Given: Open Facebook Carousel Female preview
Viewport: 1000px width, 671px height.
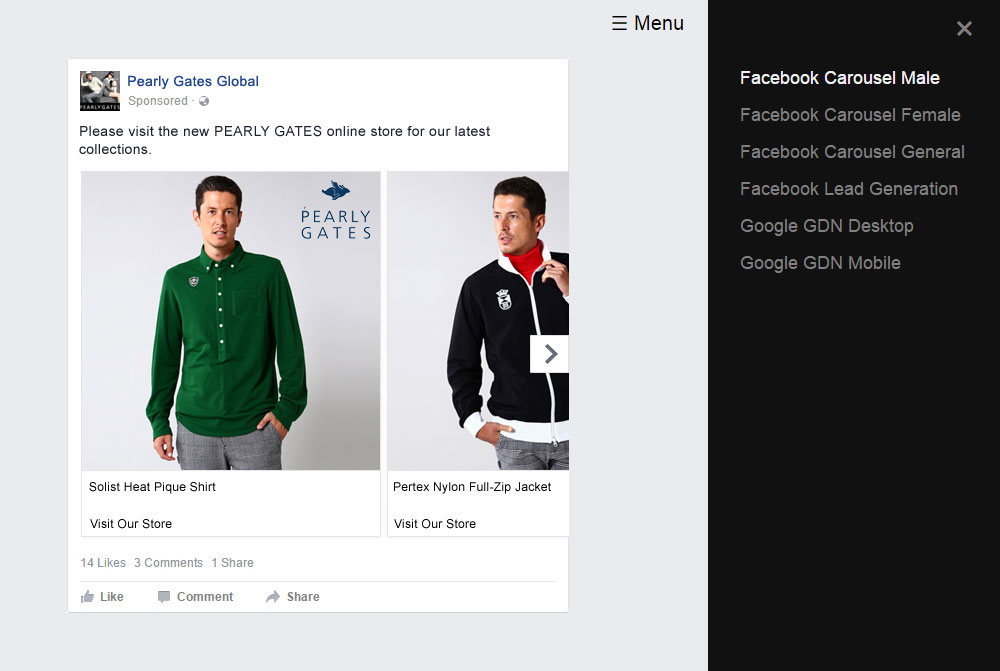Looking at the screenshot, I should click(850, 115).
